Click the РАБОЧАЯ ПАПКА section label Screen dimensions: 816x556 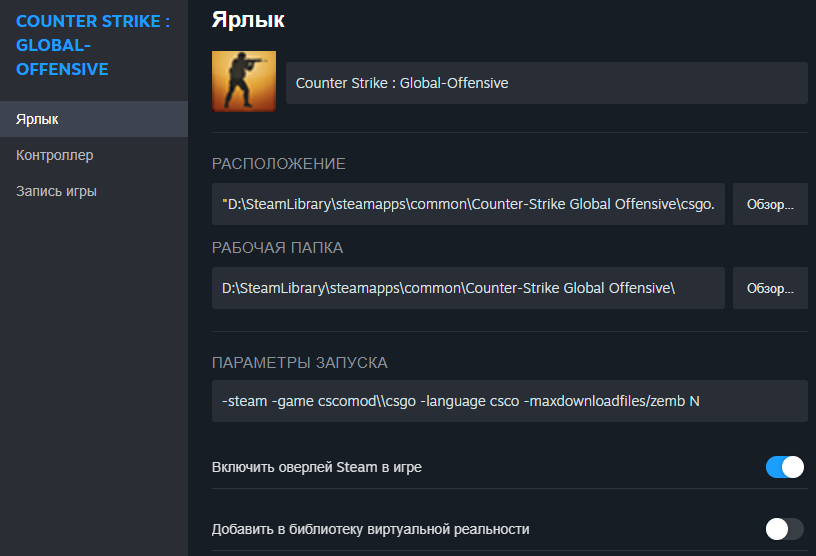(278, 248)
